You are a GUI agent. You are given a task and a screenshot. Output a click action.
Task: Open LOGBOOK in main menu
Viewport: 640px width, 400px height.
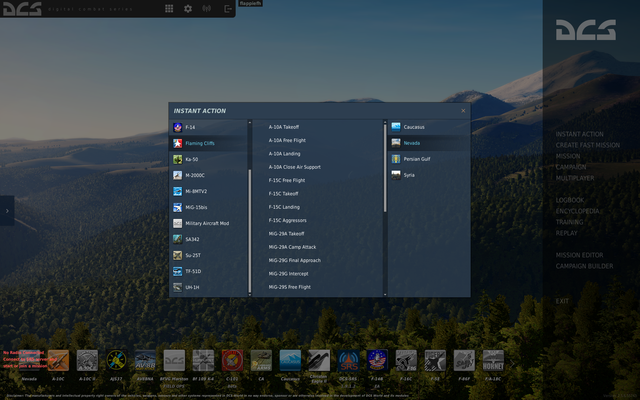pyautogui.click(x=569, y=200)
